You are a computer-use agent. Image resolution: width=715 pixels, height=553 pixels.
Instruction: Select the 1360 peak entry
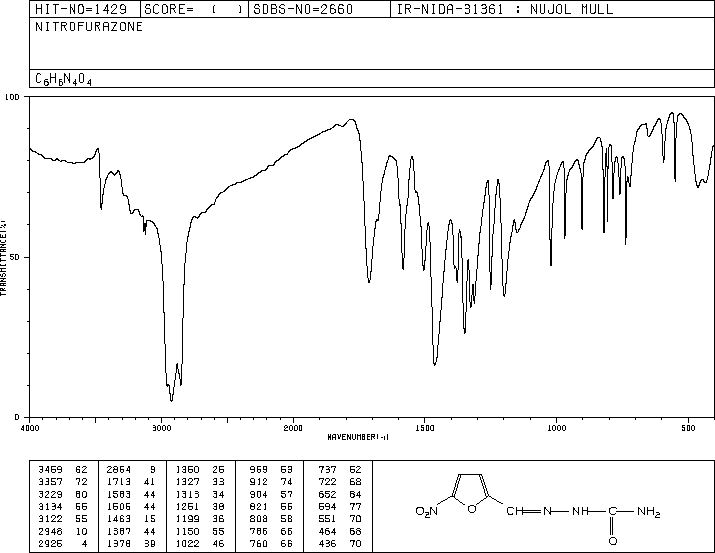[x=200, y=470]
